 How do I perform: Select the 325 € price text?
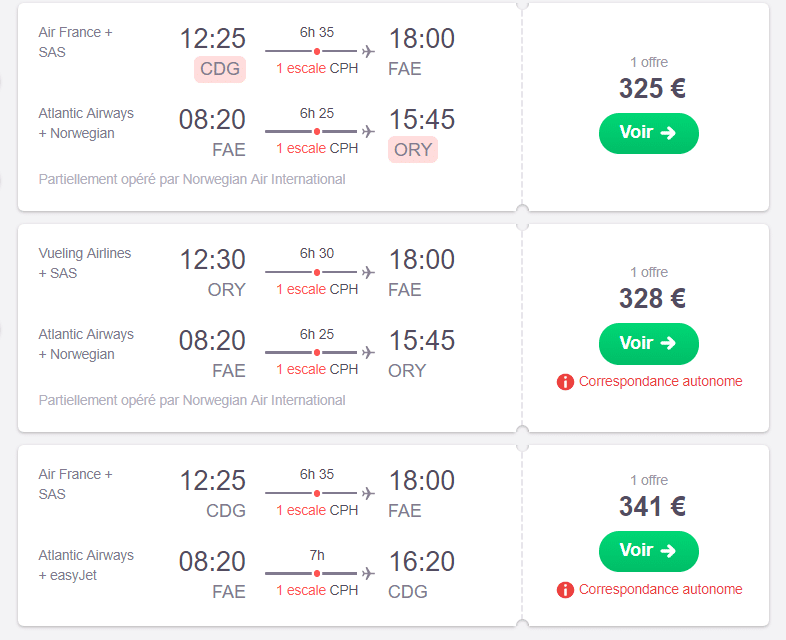coord(652,89)
